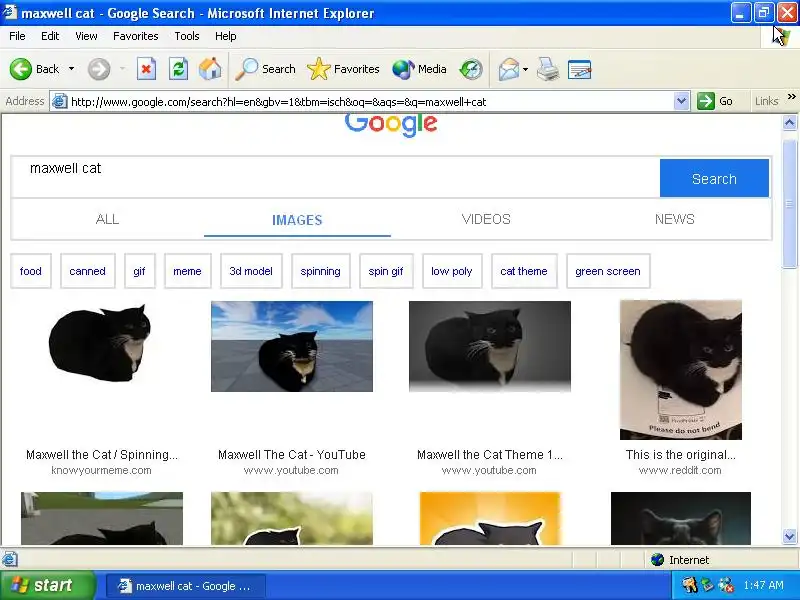Expand the Links toolbar chevron
This screenshot has height=600, width=800.
pyautogui.click(x=792, y=96)
